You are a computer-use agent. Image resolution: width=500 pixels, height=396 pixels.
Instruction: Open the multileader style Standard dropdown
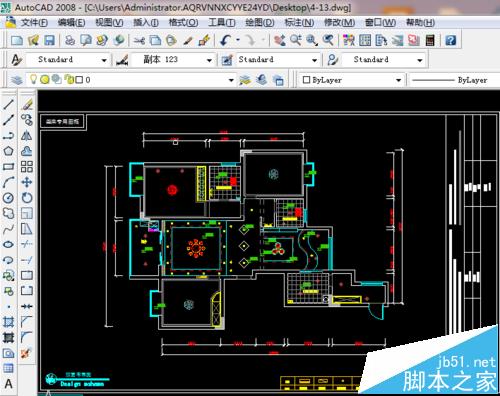click(384, 60)
